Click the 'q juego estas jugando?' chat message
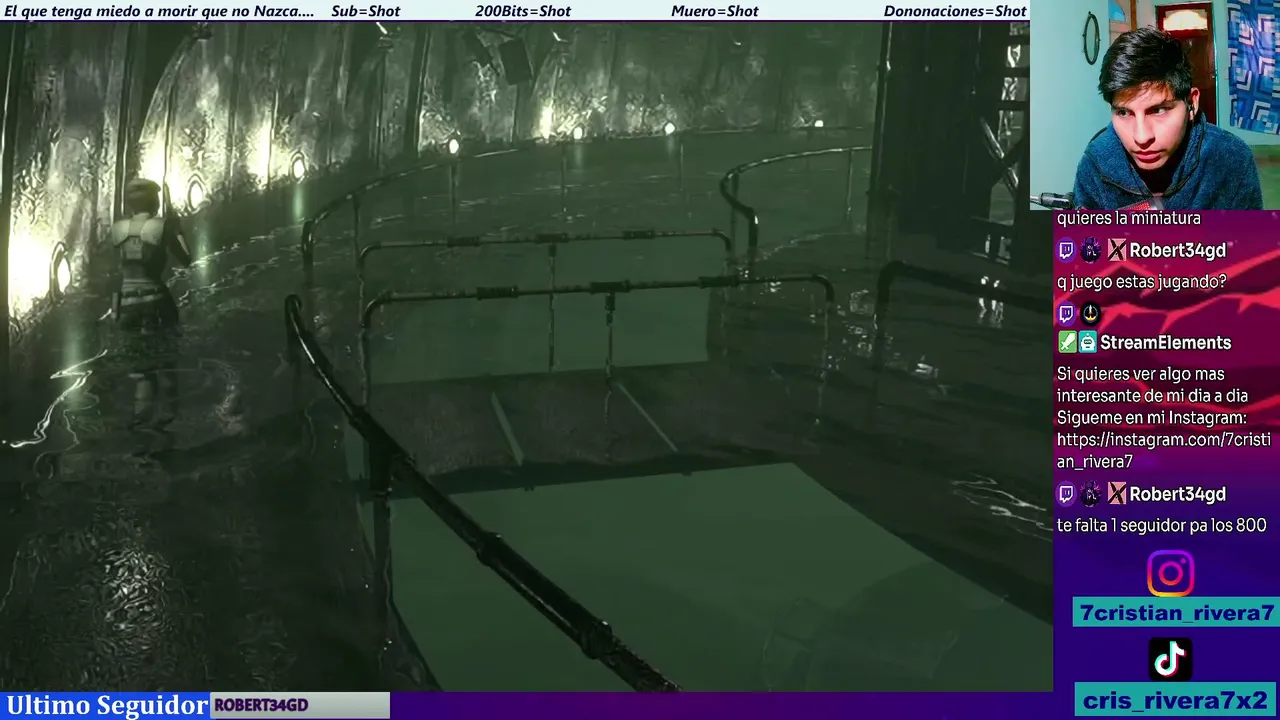The height and width of the screenshot is (720, 1280). [1141, 282]
